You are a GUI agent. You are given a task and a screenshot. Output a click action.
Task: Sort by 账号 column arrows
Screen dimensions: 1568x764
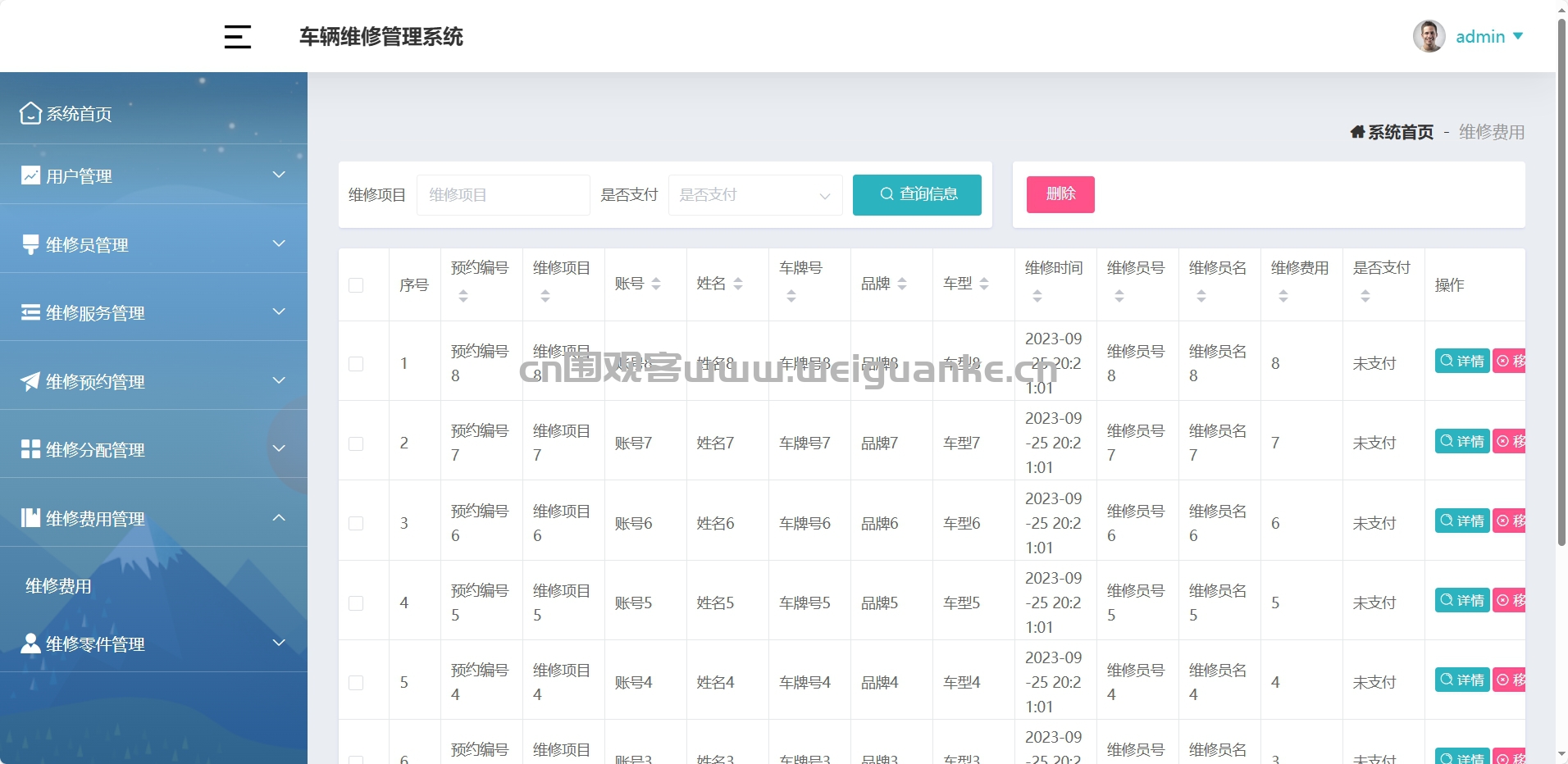click(x=656, y=284)
